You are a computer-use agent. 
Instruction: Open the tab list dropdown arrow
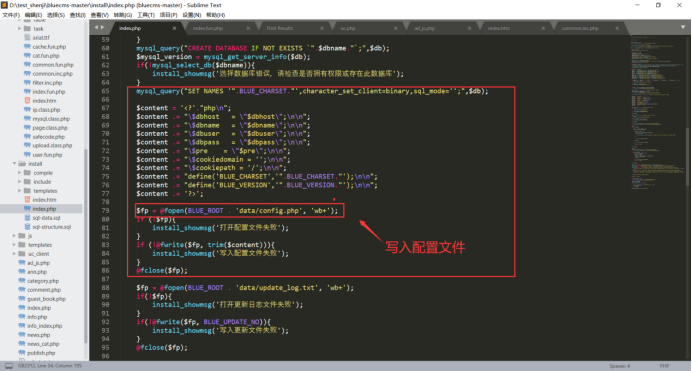683,27
